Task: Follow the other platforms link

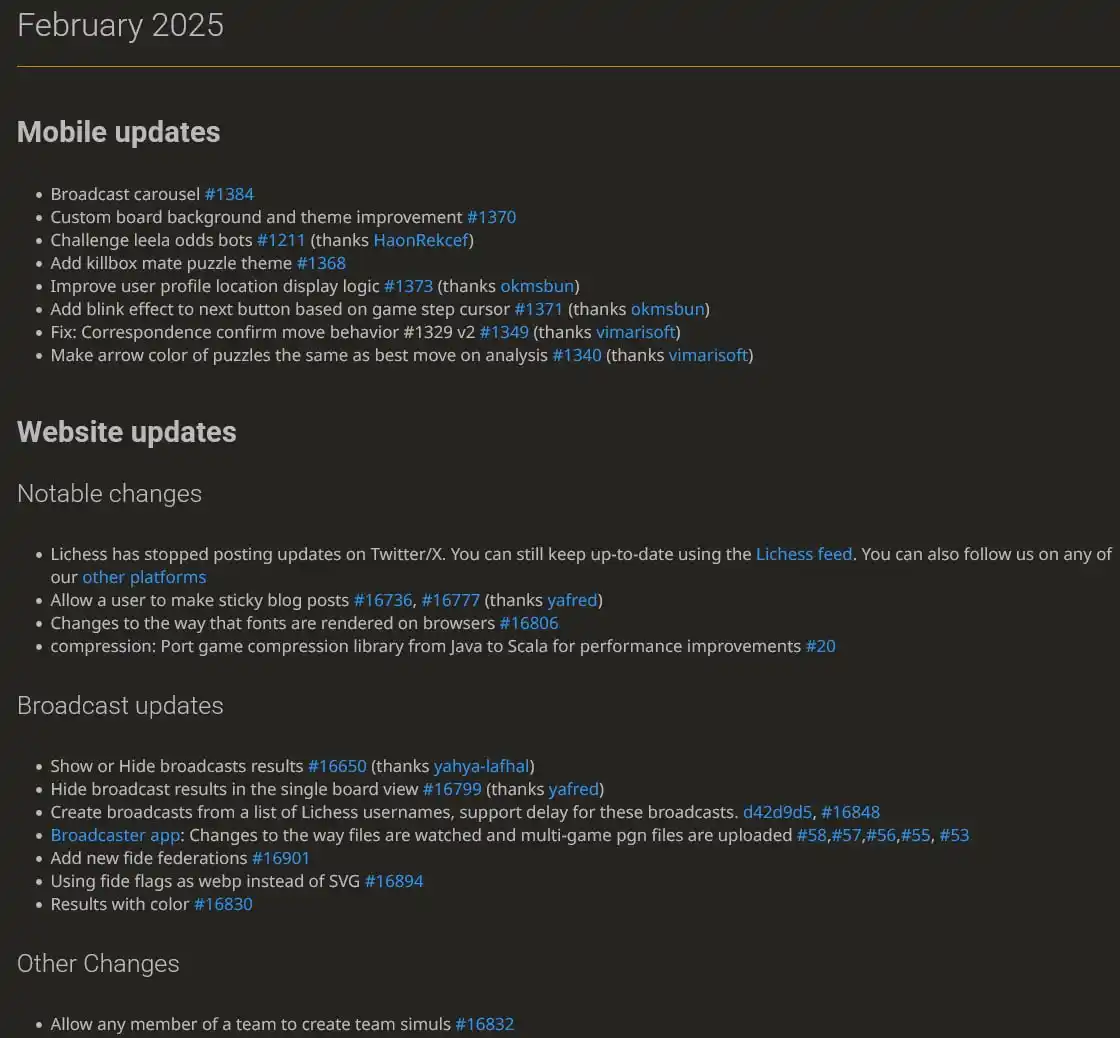Action: 144,577
